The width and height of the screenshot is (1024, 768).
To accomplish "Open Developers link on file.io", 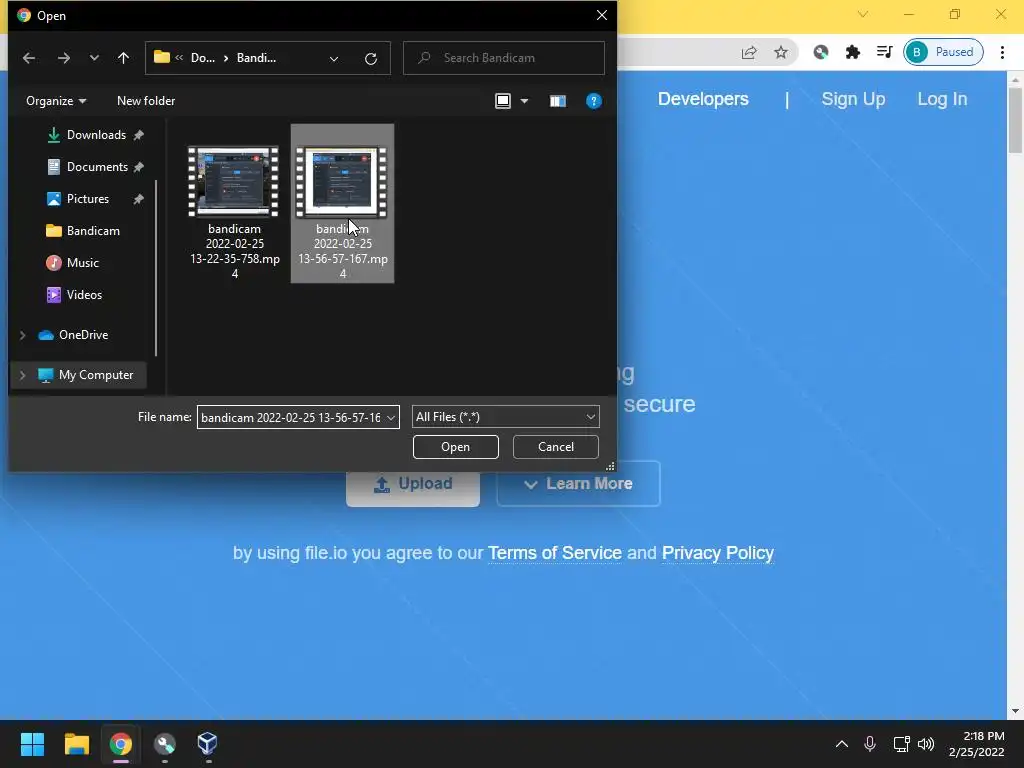I will click(703, 99).
